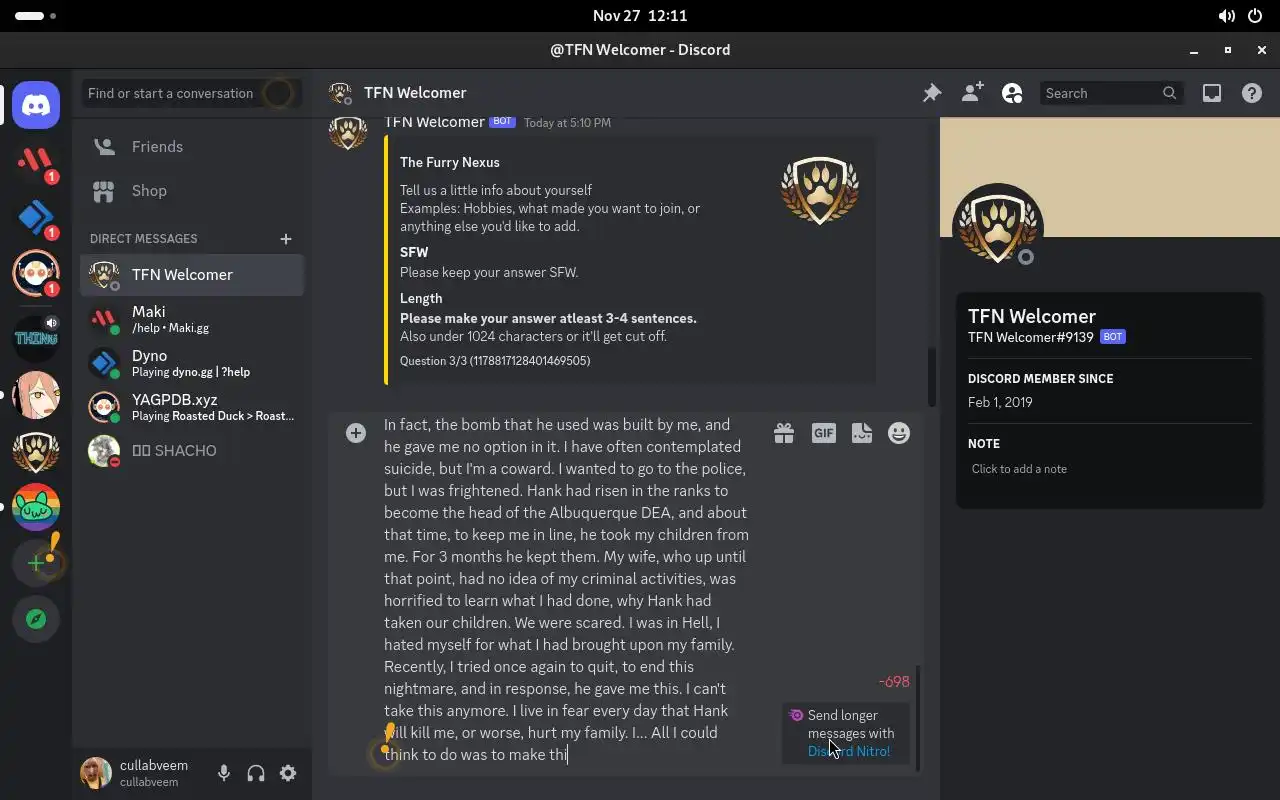Open the SHACHO direct message
Image resolution: width=1280 pixels, height=800 pixels.
192,451
